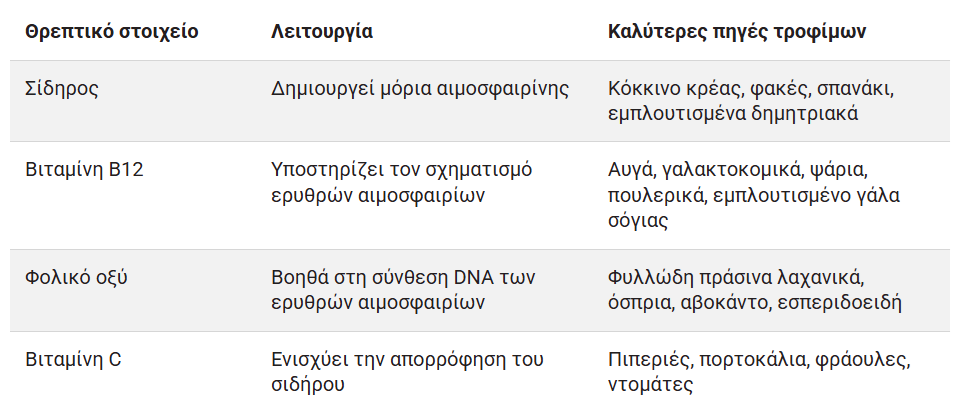Click the word 'ντομάτες' in the last row
960x409 pixels.
tap(649, 383)
